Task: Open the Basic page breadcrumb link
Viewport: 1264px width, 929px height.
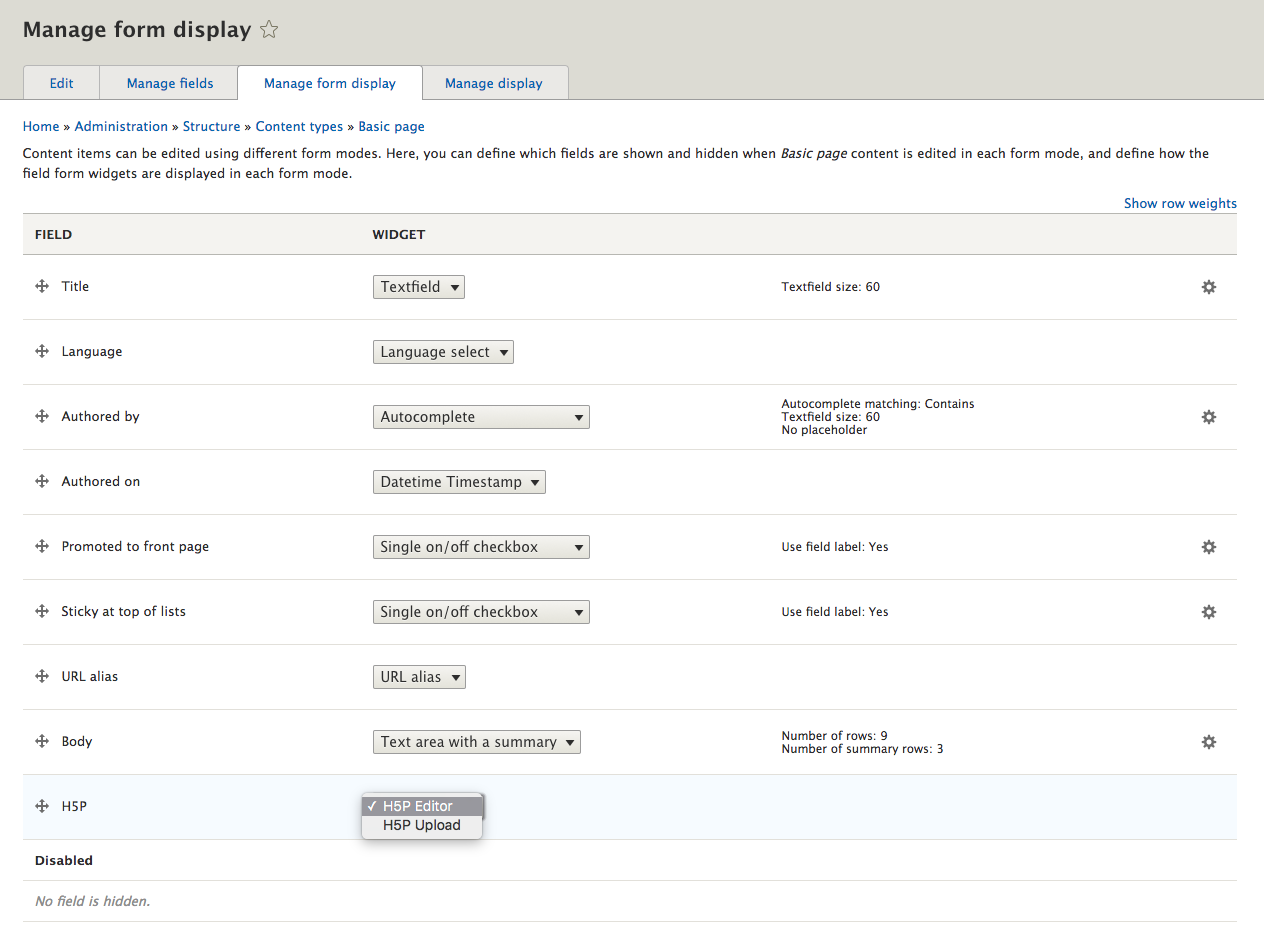Action: coord(391,126)
